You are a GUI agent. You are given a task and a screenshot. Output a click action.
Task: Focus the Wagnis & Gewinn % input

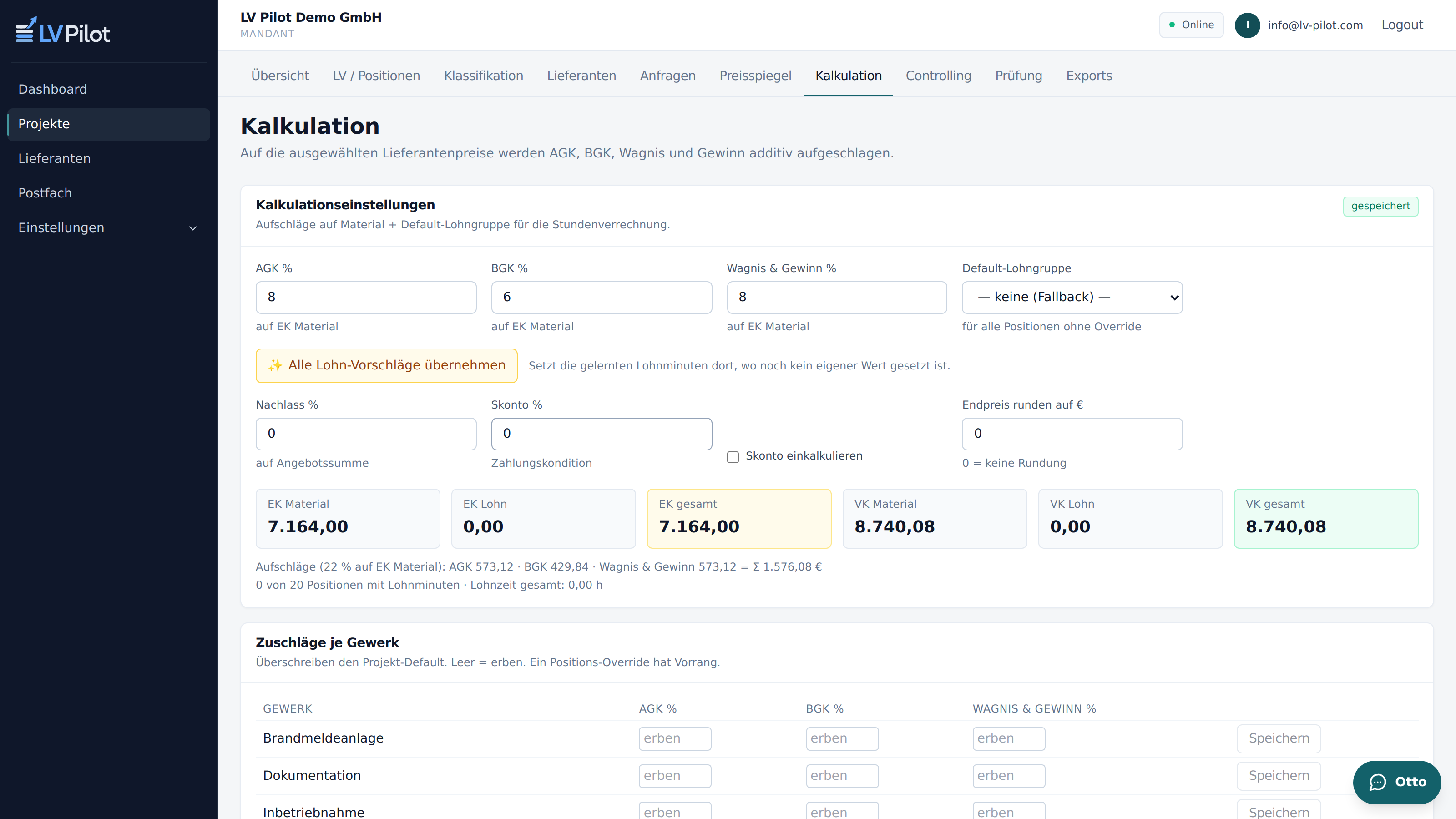pyautogui.click(x=837, y=297)
